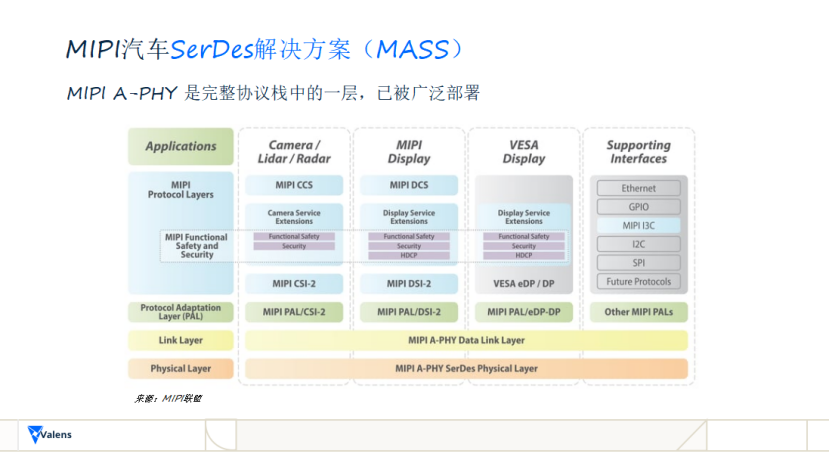Select the Protocol Adaptation Layer (PAL) label
Screen dimensions: 830x460
181,312
